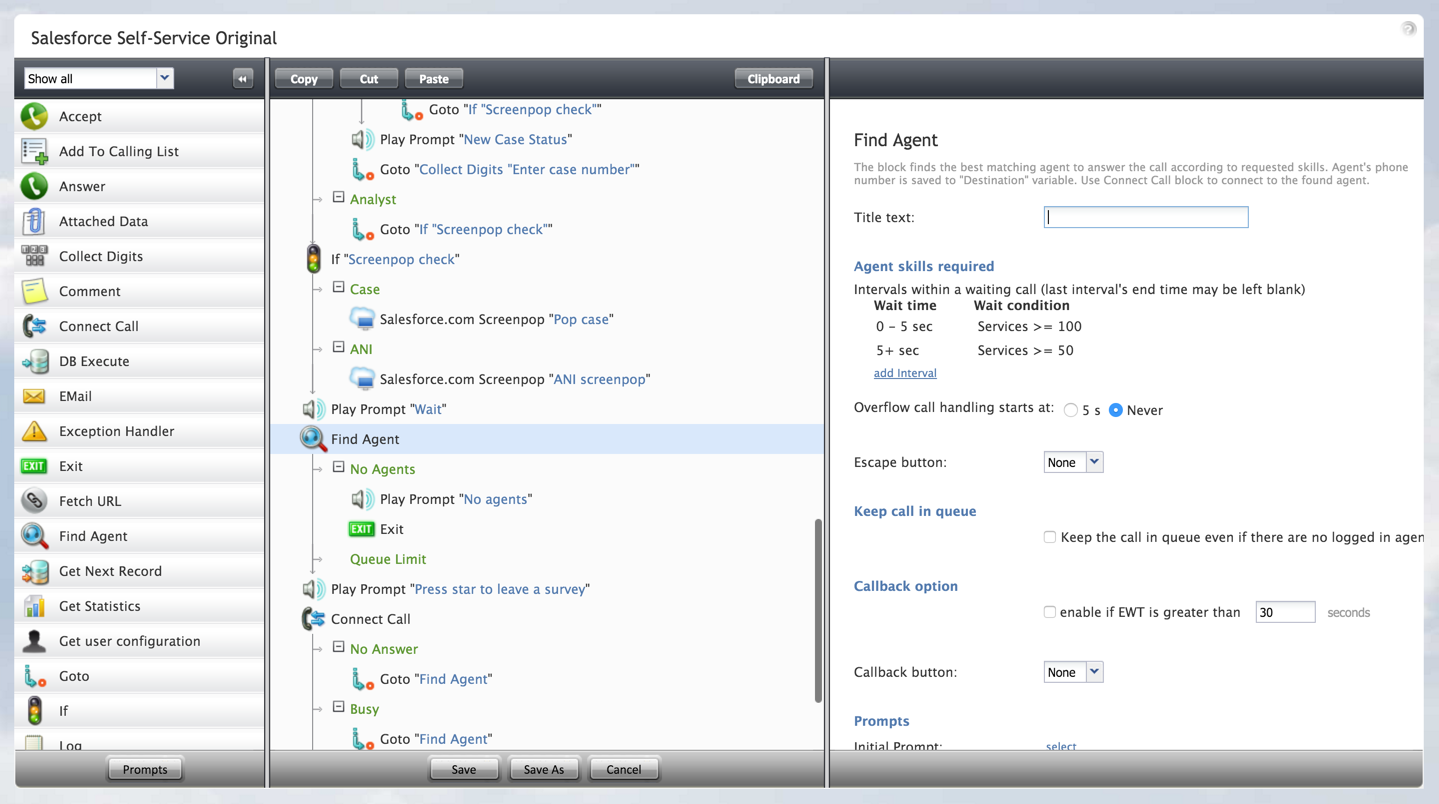The image size is (1439, 804).
Task: Click the Add To Calling List icon
Action: point(34,151)
